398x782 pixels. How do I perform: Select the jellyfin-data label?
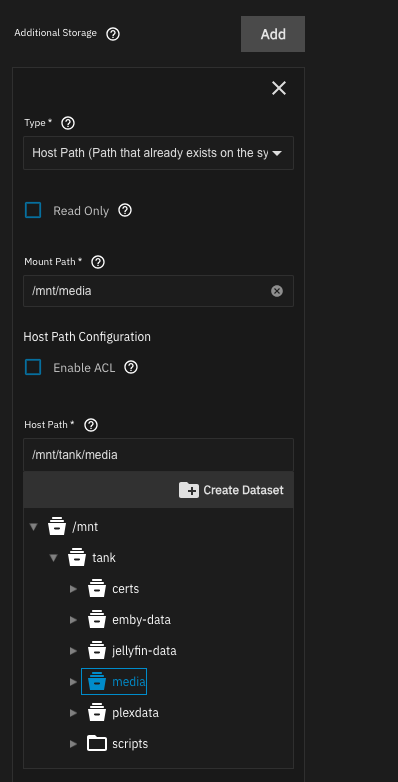click(144, 650)
